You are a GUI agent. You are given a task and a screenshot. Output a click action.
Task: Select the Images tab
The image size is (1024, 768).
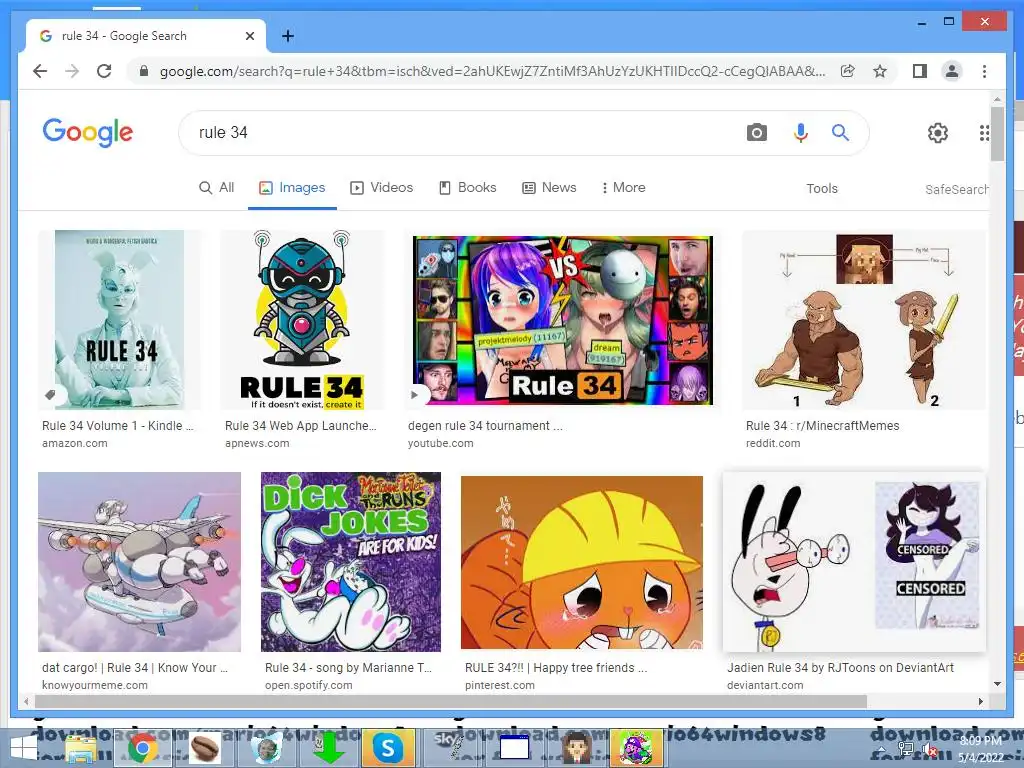292,187
